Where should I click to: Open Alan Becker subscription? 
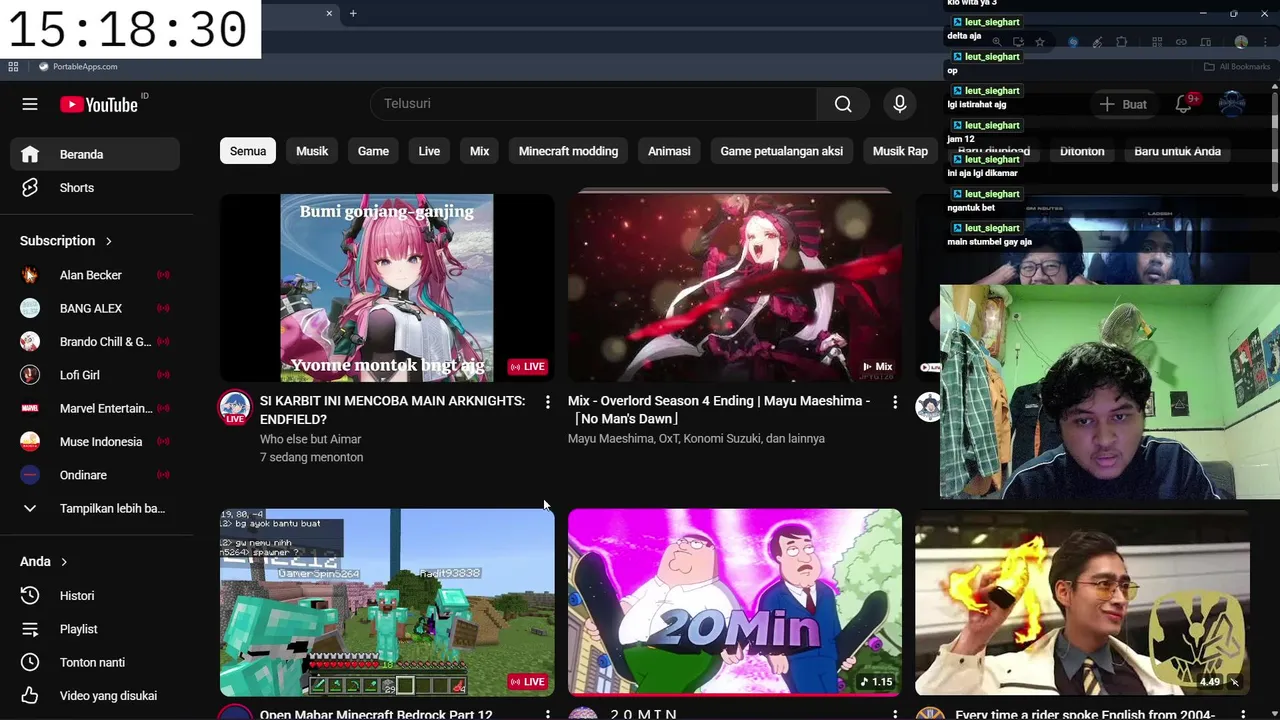(95, 275)
